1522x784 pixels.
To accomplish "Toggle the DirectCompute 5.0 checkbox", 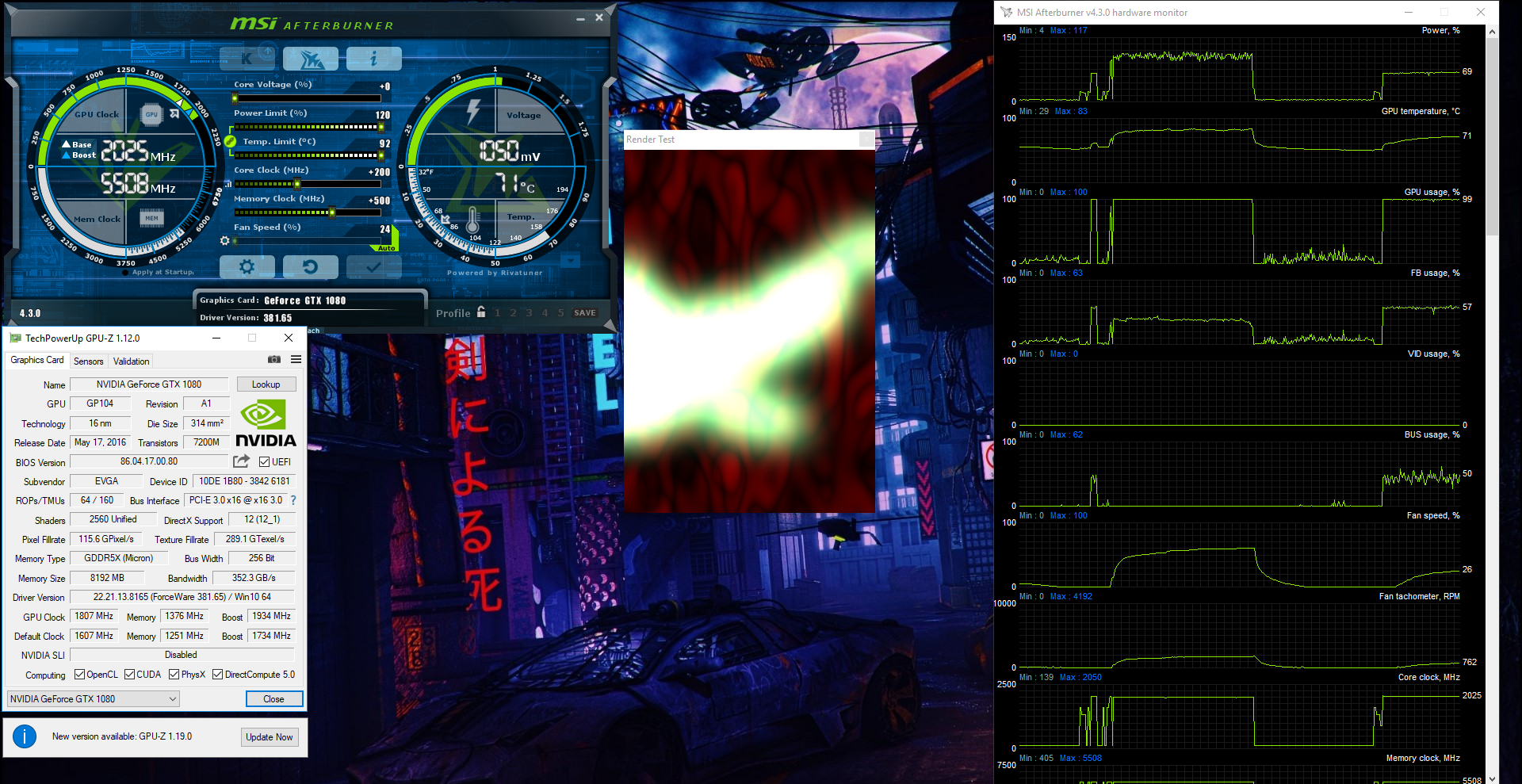I will [x=217, y=675].
